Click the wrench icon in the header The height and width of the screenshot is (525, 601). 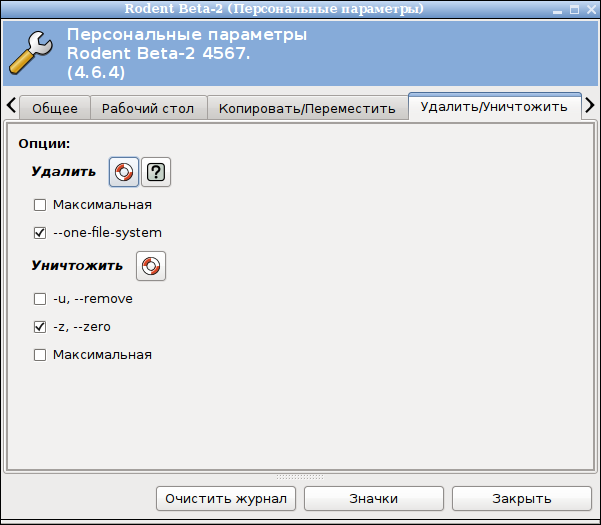click(x=31, y=52)
